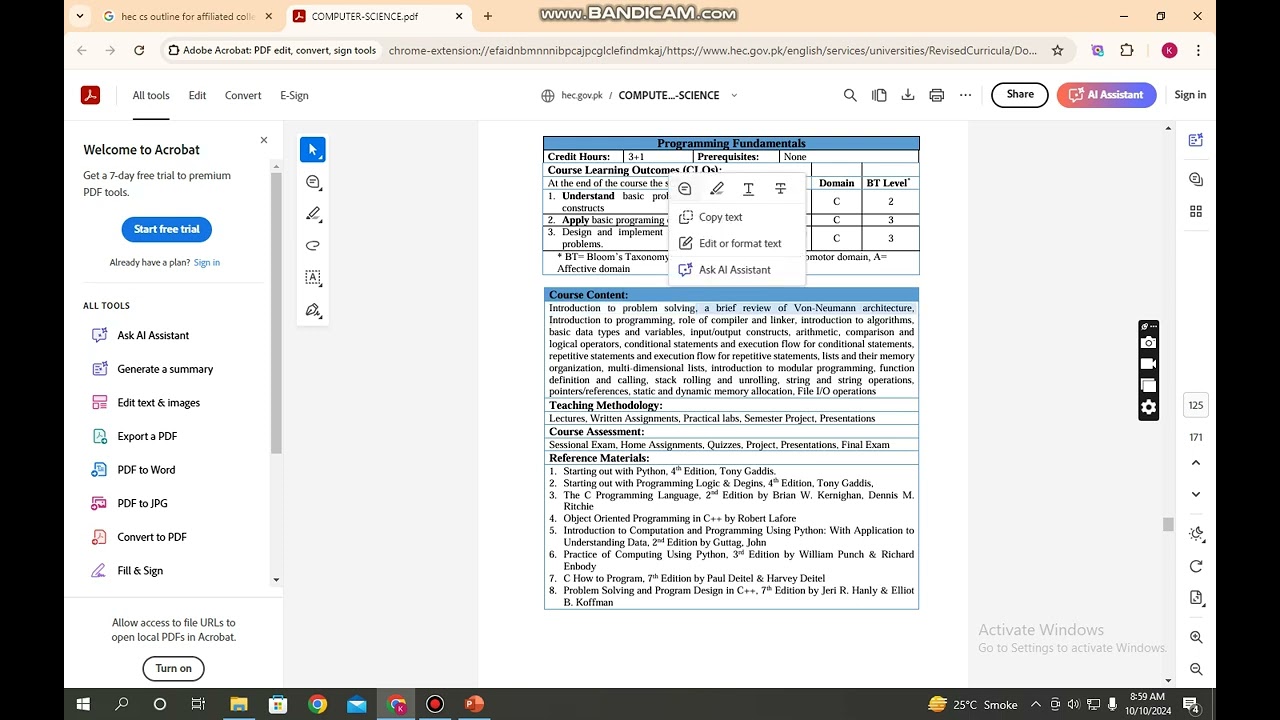1280x720 pixels.
Task: Open PDF to JPG tool
Action: coord(142,503)
